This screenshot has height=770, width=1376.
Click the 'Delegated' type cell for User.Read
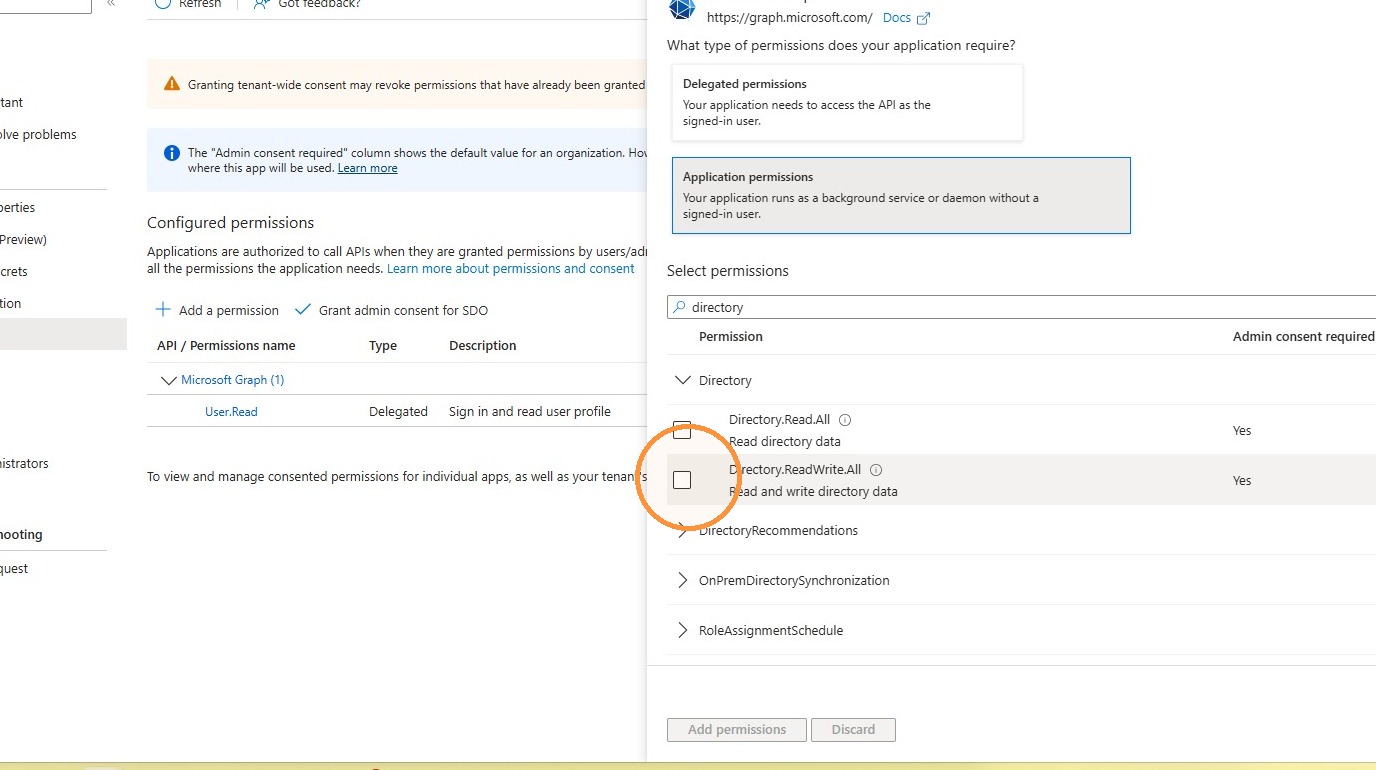pyautogui.click(x=398, y=411)
